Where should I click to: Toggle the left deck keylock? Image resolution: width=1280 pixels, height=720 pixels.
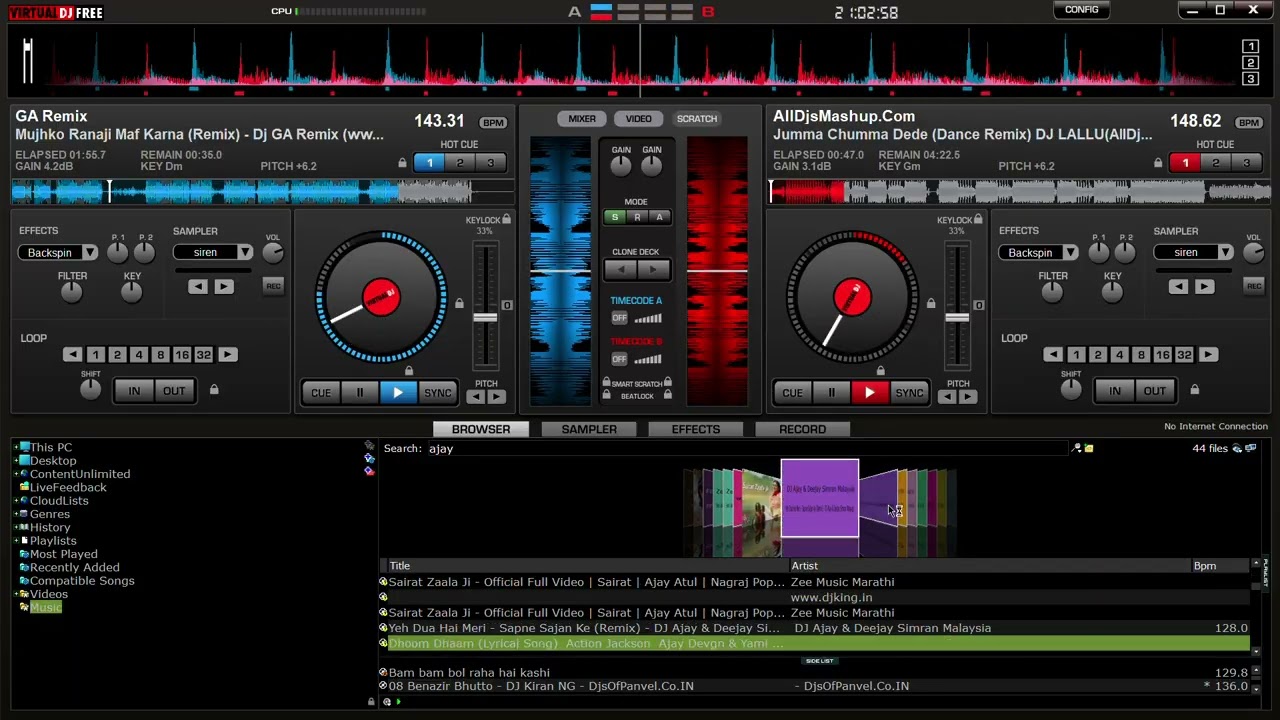click(x=507, y=220)
